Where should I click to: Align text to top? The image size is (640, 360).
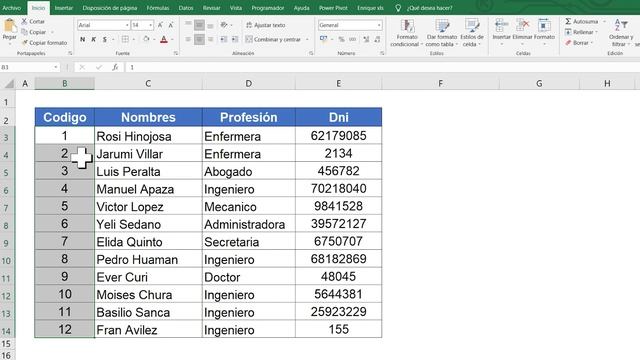pyautogui.click(x=188, y=25)
